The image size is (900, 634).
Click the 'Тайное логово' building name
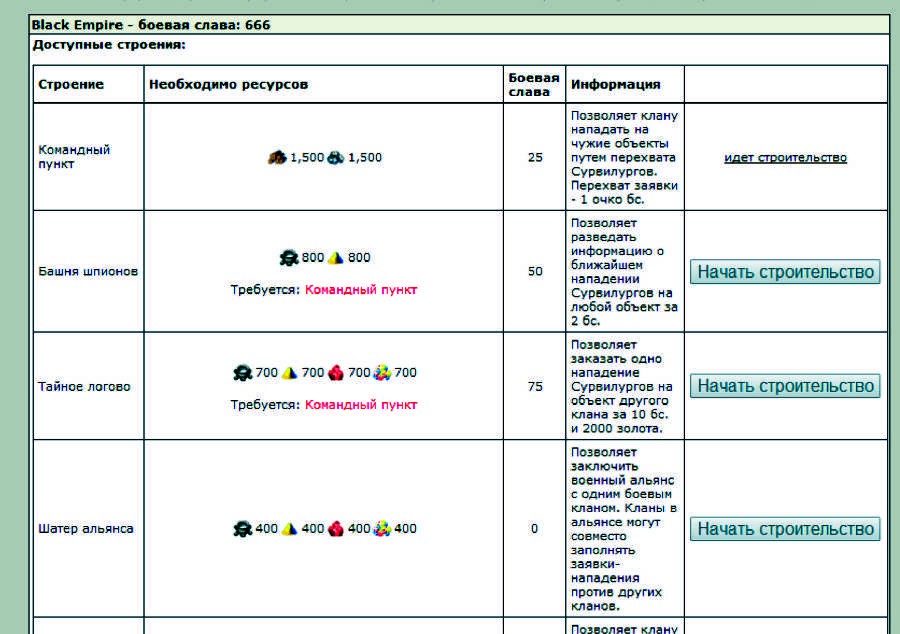coord(84,387)
